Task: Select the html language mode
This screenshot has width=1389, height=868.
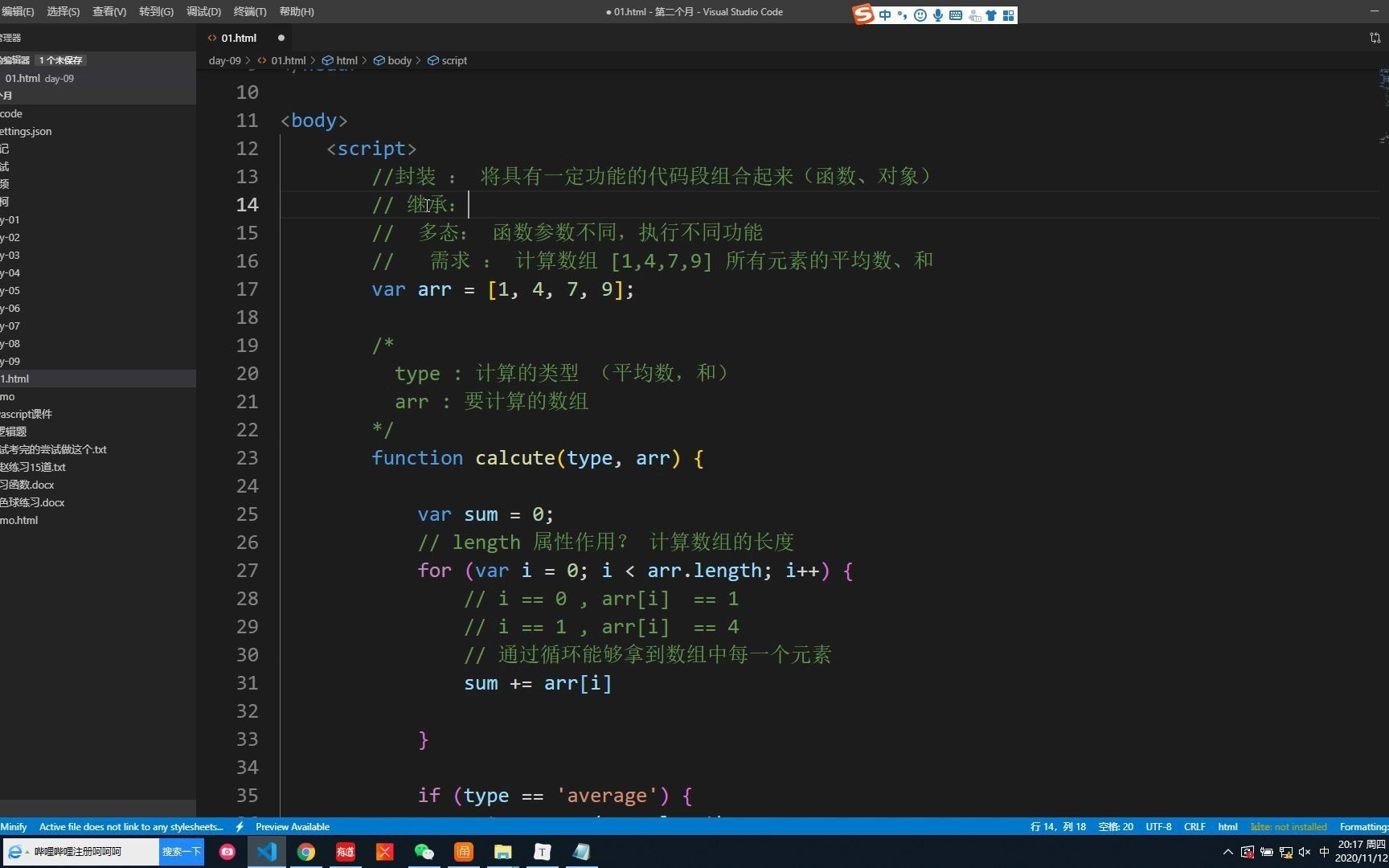Action: pyautogui.click(x=1227, y=826)
